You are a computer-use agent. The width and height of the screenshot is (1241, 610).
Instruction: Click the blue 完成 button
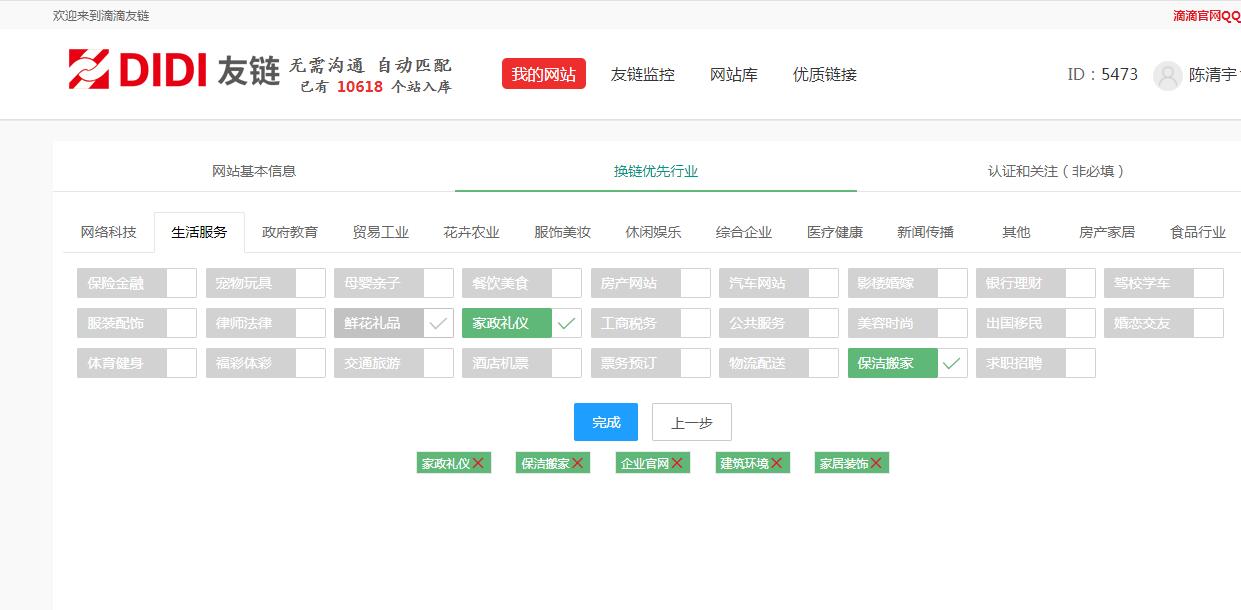[x=606, y=422]
